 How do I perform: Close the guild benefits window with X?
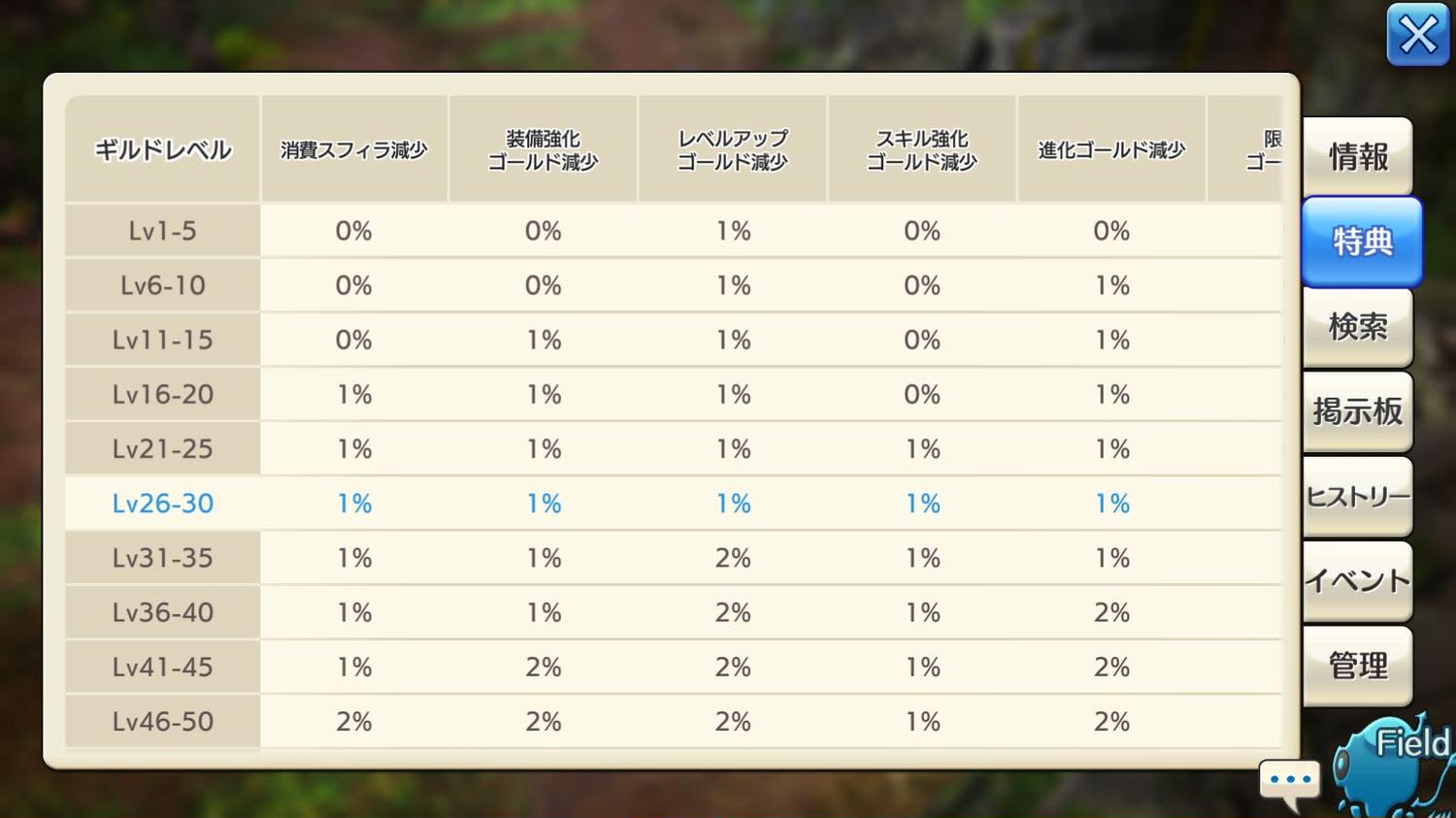1417,35
